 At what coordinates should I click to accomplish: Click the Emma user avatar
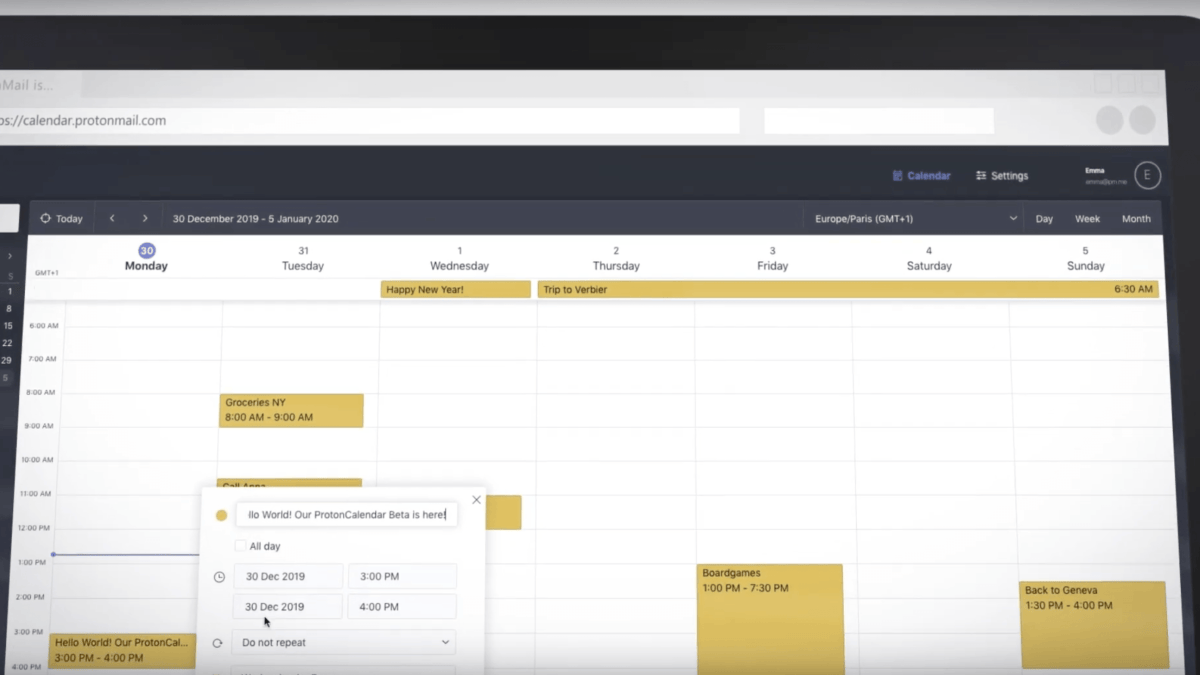1147,175
